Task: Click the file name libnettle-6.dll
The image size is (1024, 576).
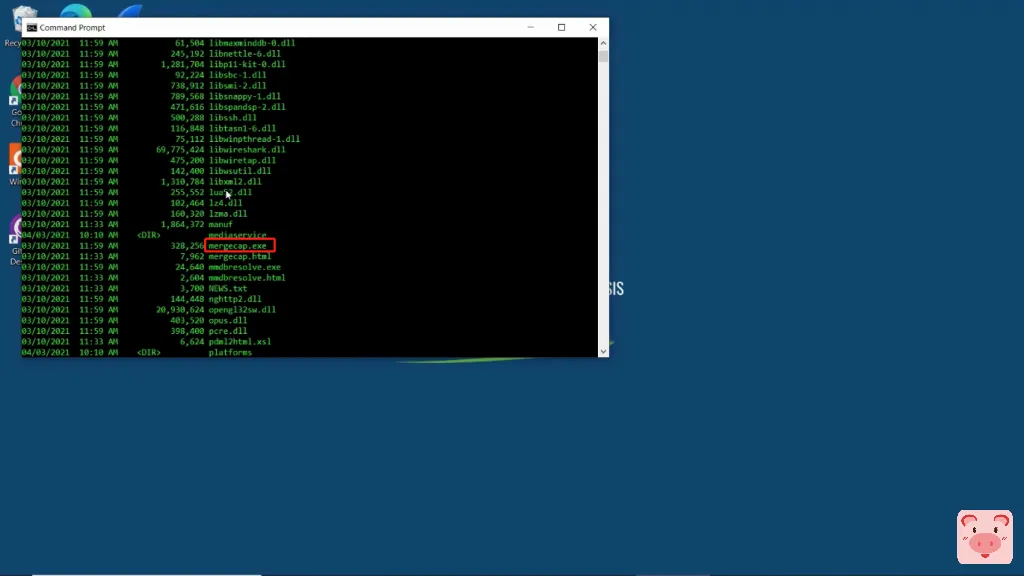Action: (x=245, y=54)
